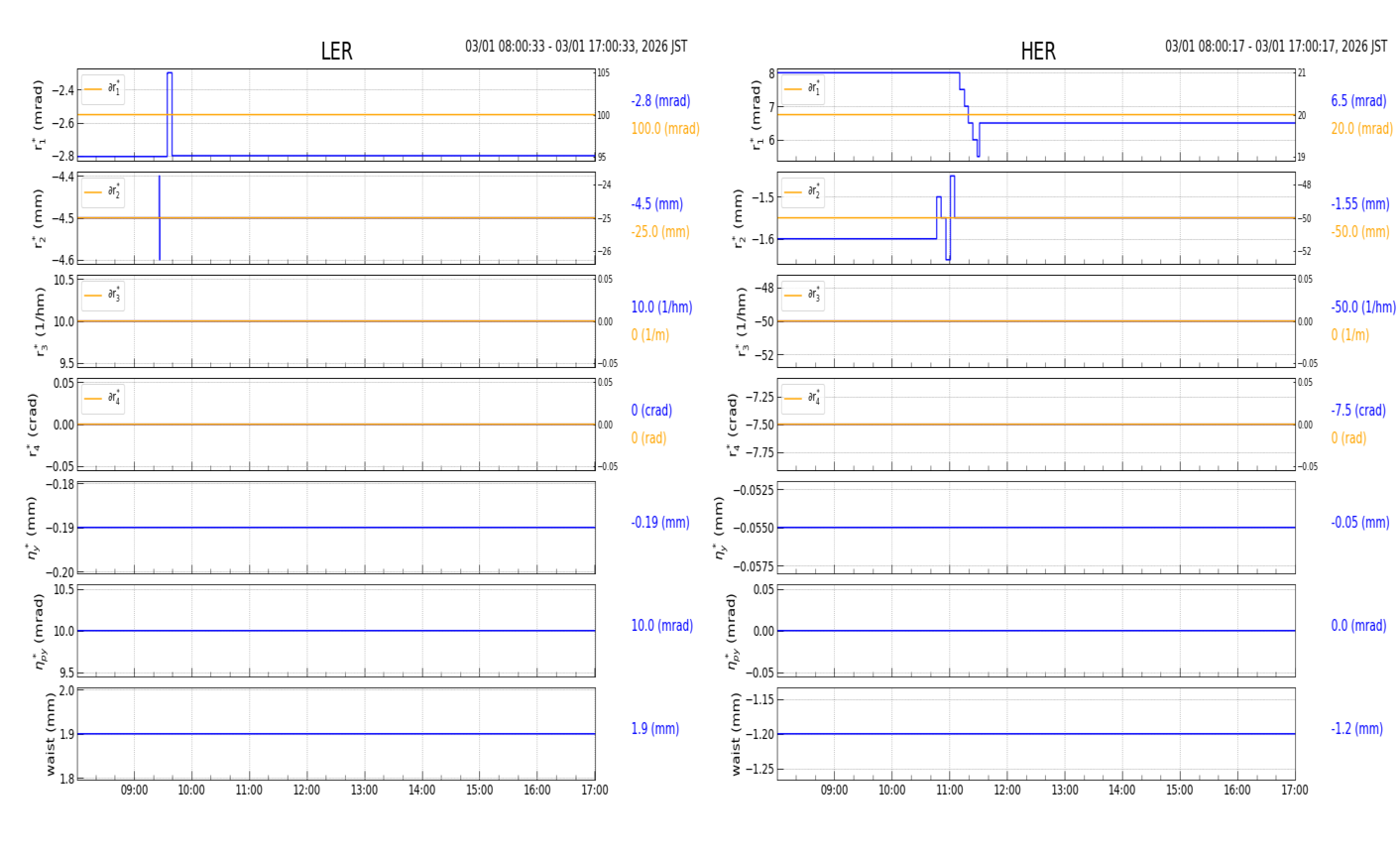Click the ∂r2* legend in the HER plot
The width and height of the screenshot is (1400, 857).
803,192
